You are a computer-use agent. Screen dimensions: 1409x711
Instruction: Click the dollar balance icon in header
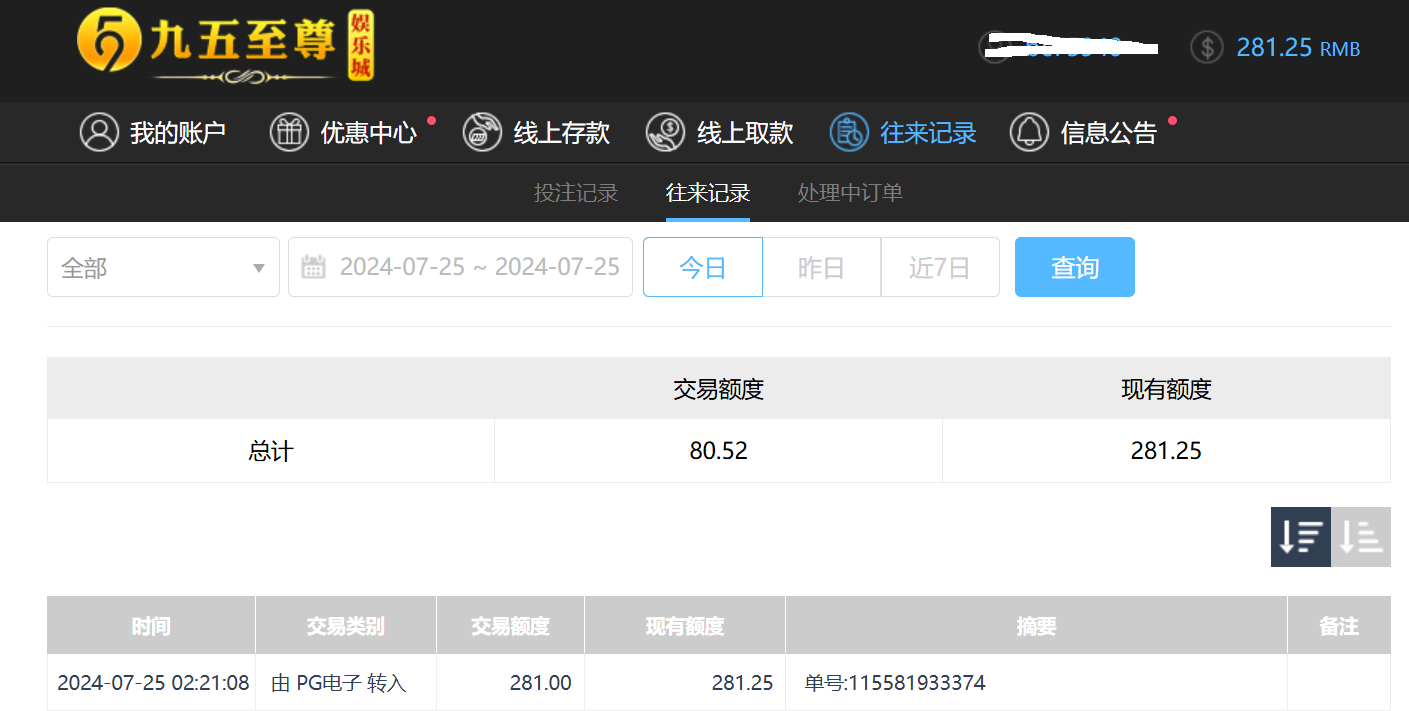(x=1207, y=47)
